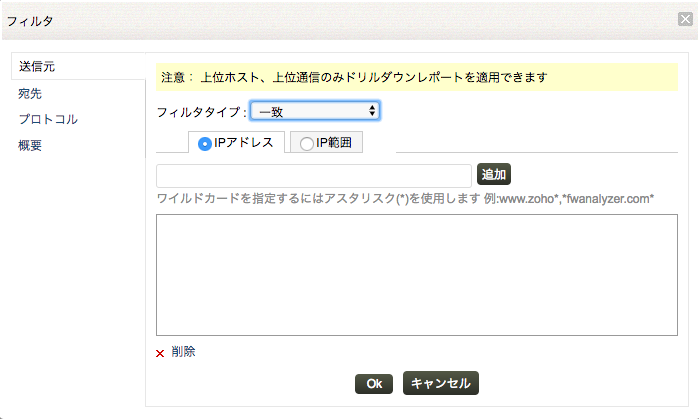699x419 pixels.
Task: Confirm the filter with the Ok button
Action: [x=374, y=383]
